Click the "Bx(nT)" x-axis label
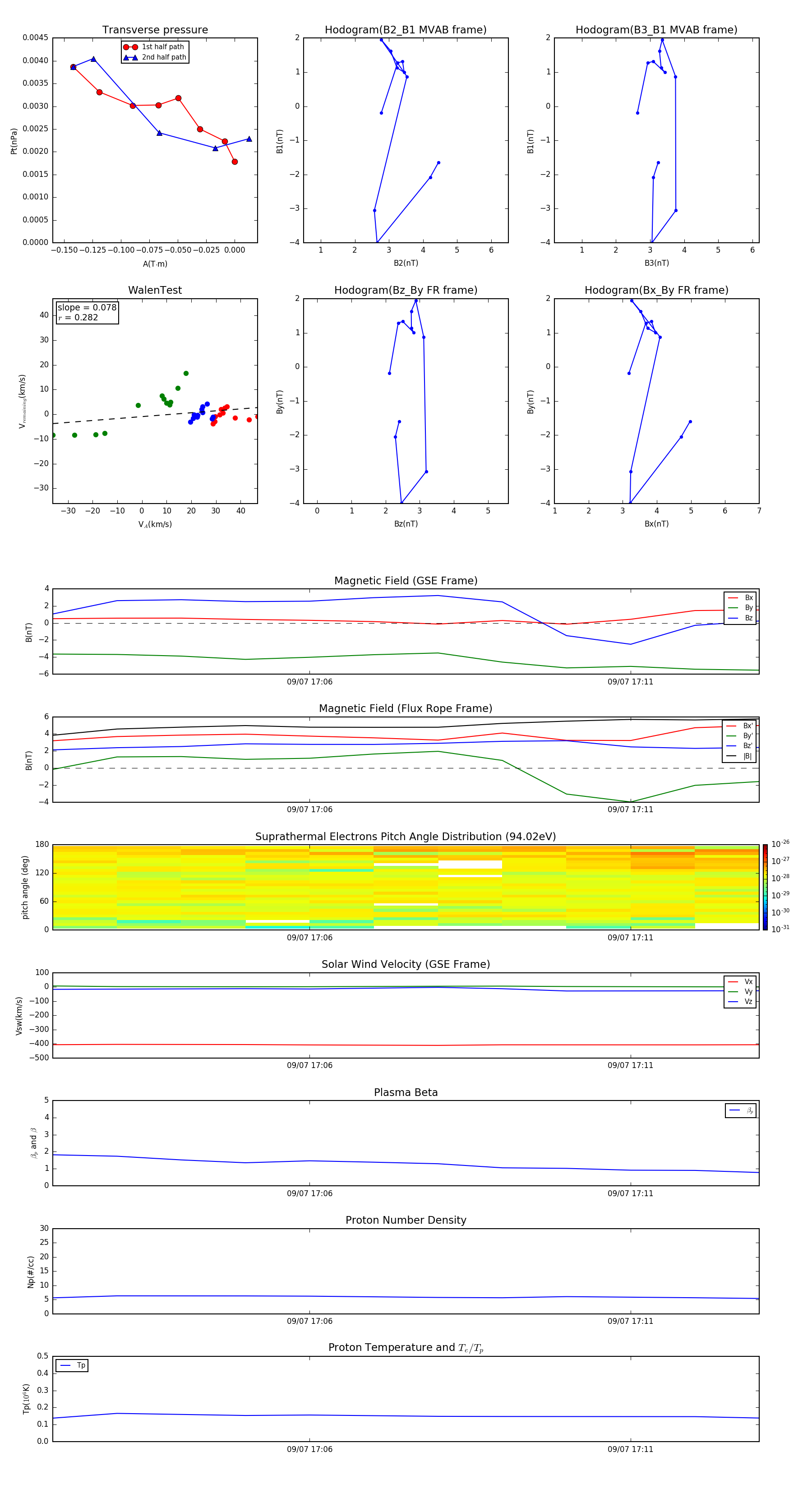This screenshot has height=1489, width=812. (x=656, y=524)
